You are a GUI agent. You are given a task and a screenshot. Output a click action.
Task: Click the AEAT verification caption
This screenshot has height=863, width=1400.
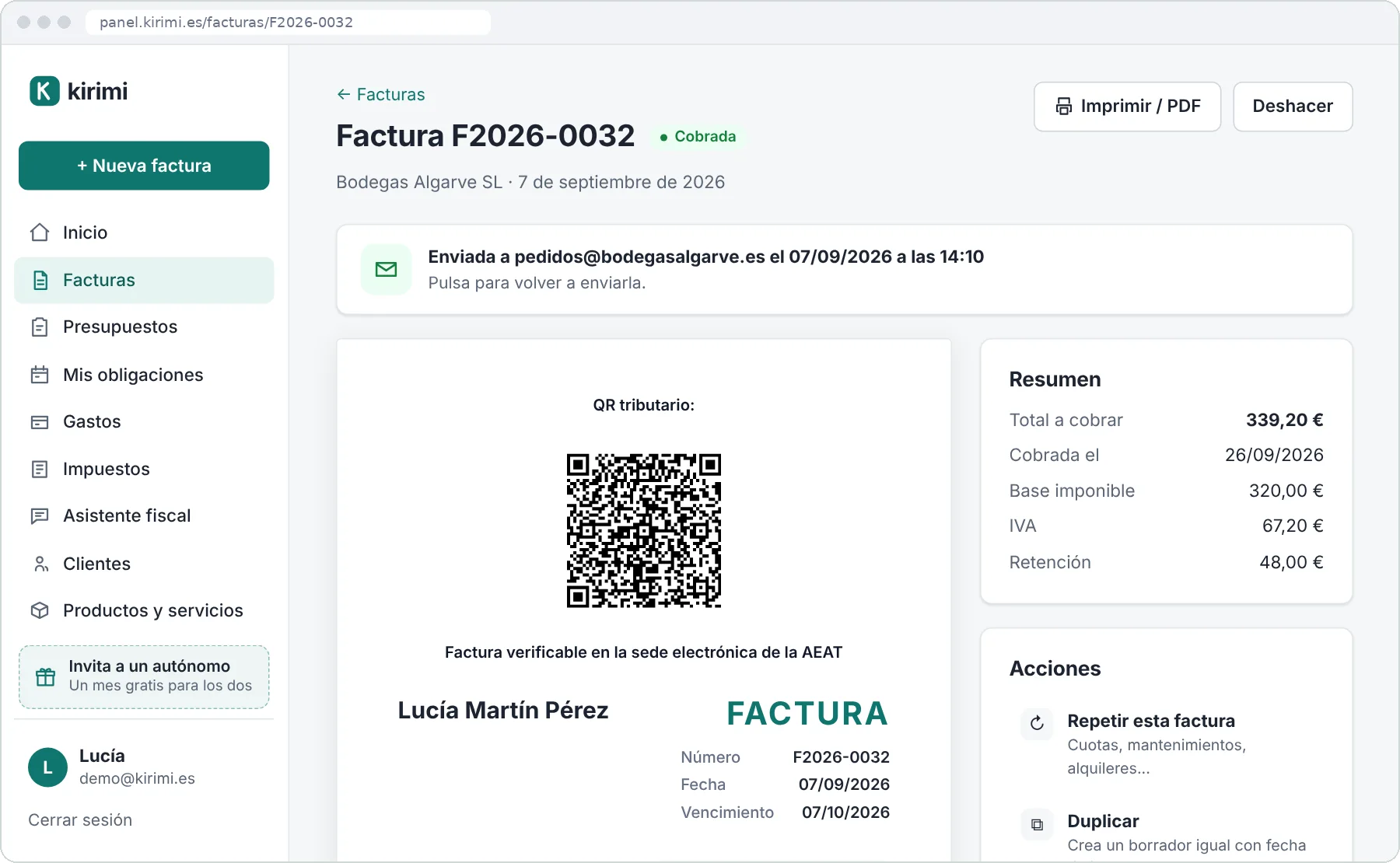click(643, 652)
